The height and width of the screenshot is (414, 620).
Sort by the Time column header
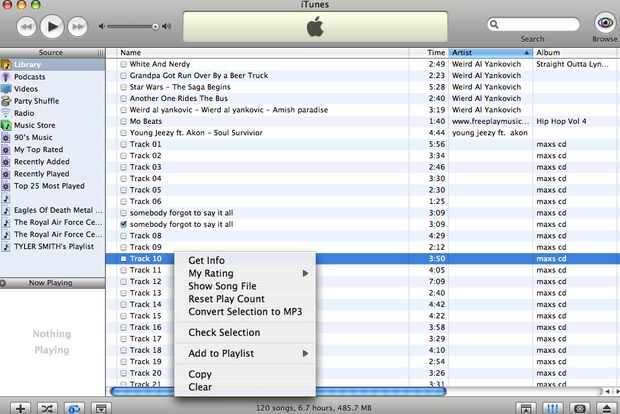coord(429,53)
